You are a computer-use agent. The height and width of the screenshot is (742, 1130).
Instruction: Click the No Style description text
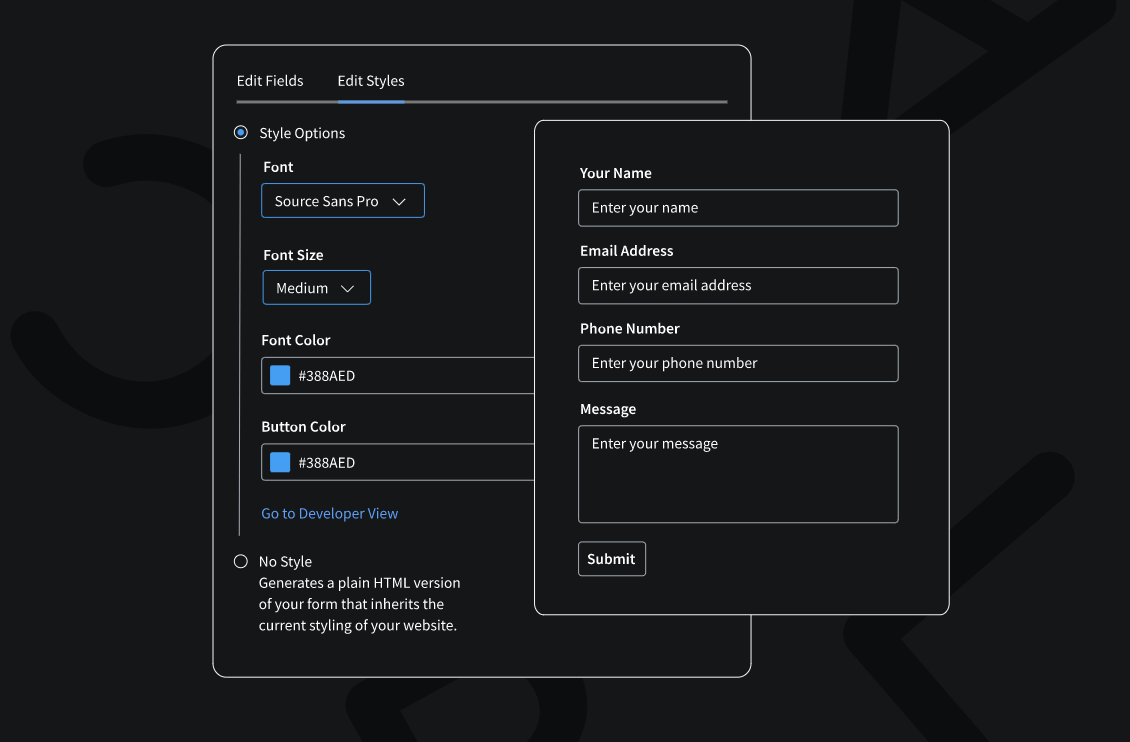tap(359, 604)
